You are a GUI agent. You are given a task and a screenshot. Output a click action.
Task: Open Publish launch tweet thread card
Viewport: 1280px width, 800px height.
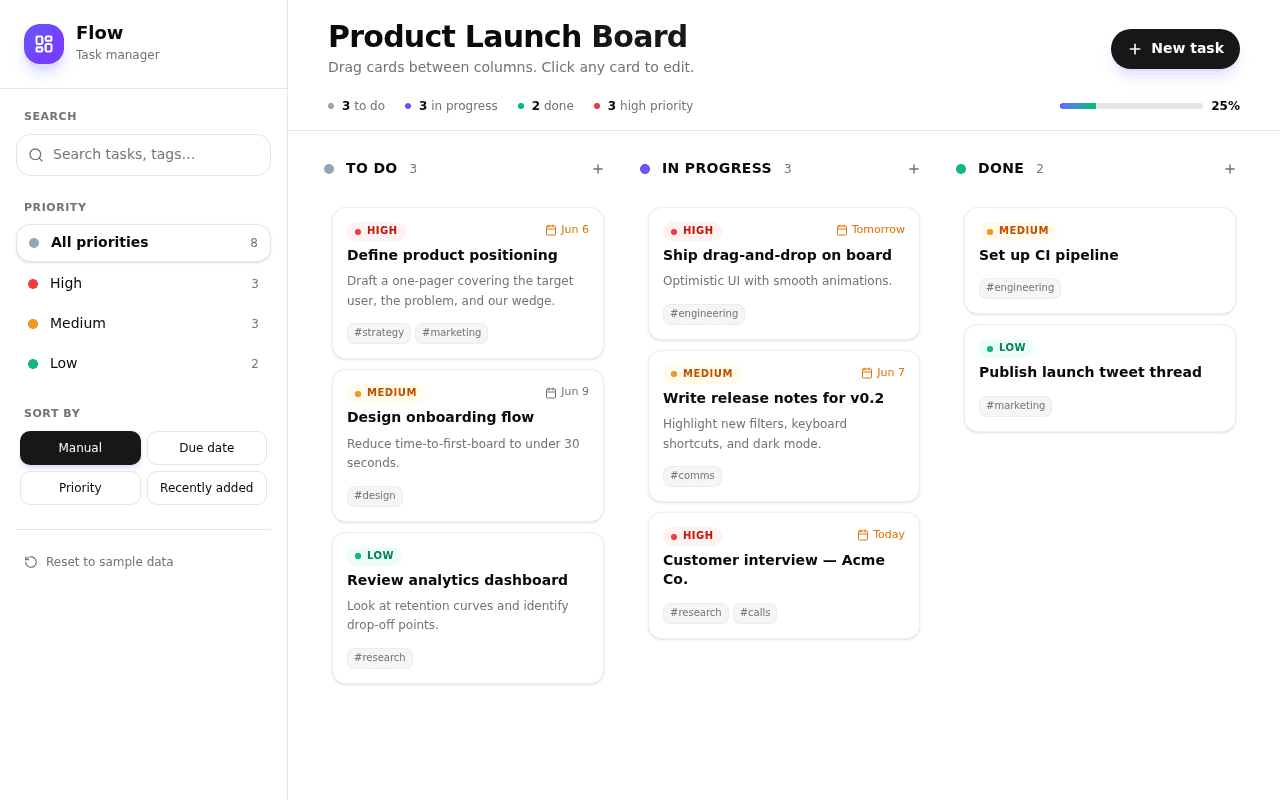coord(1100,378)
